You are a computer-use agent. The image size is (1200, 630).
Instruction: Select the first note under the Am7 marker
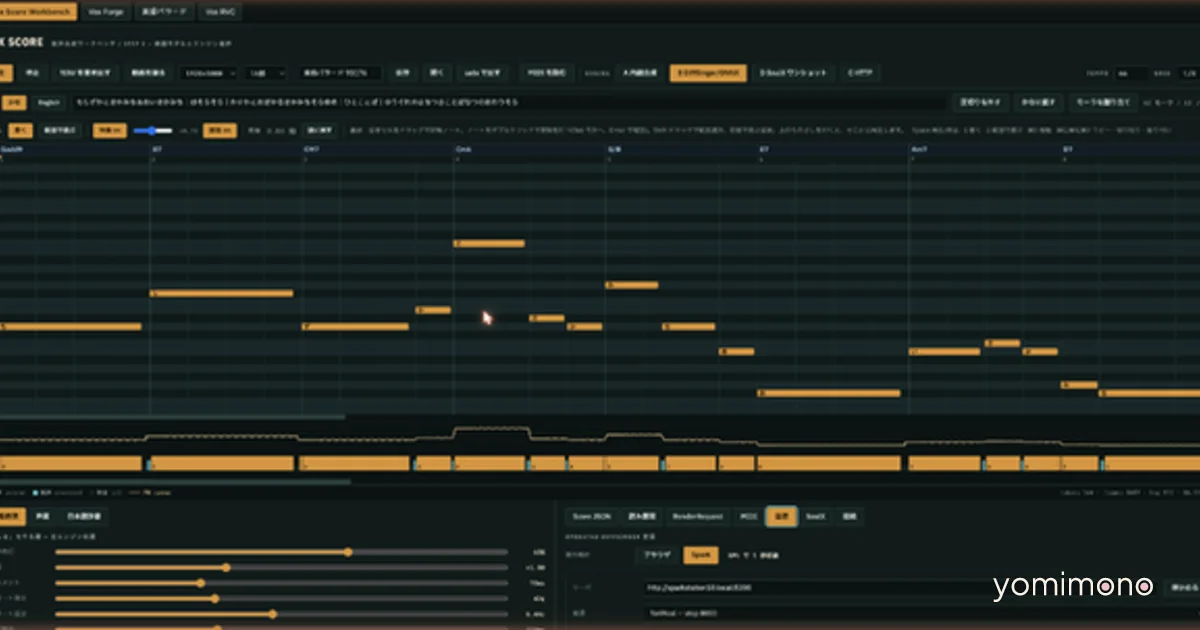(945, 351)
